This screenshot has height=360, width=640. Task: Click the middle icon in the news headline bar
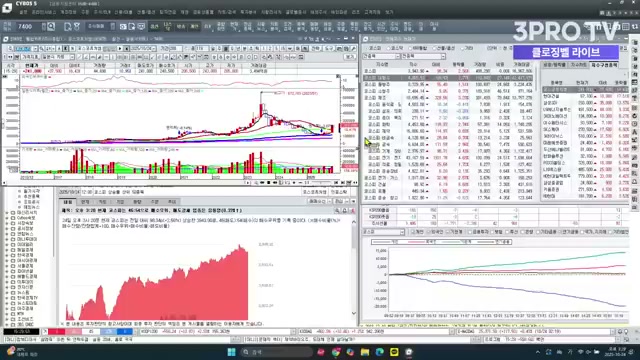[345, 211]
